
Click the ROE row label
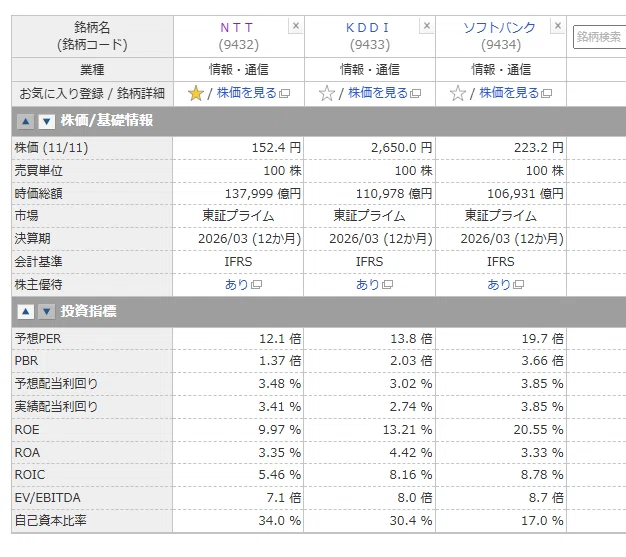27,430
